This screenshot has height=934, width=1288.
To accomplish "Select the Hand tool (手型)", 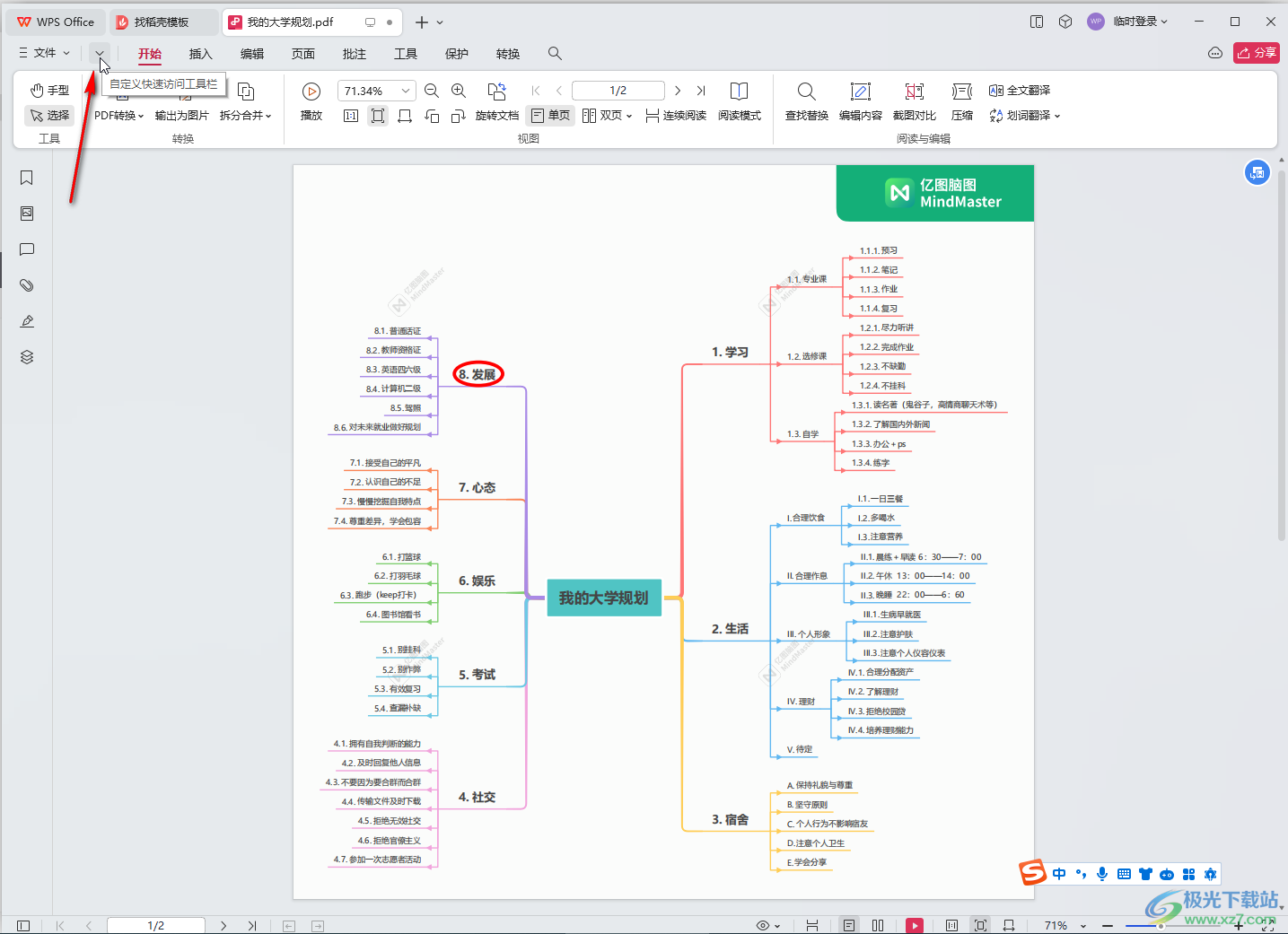I will point(49,91).
